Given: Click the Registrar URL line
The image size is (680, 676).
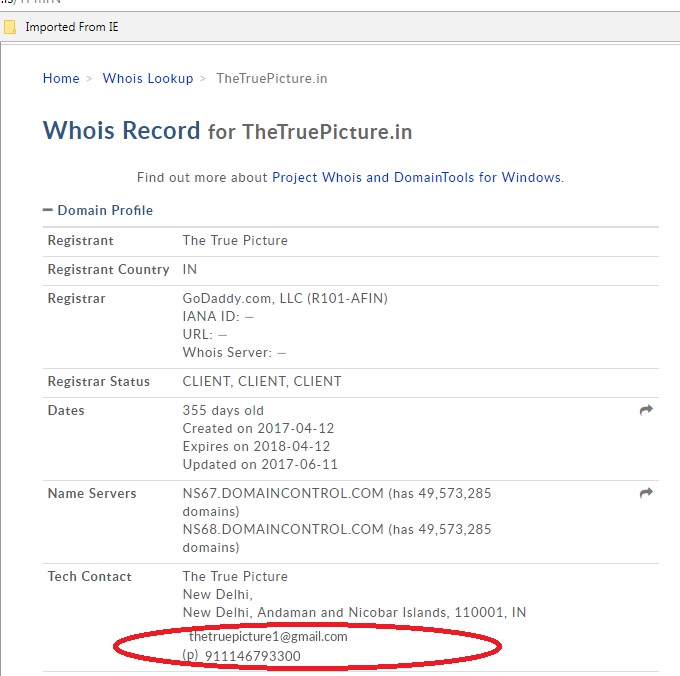Looking at the screenshot, I should pos(205,334).
